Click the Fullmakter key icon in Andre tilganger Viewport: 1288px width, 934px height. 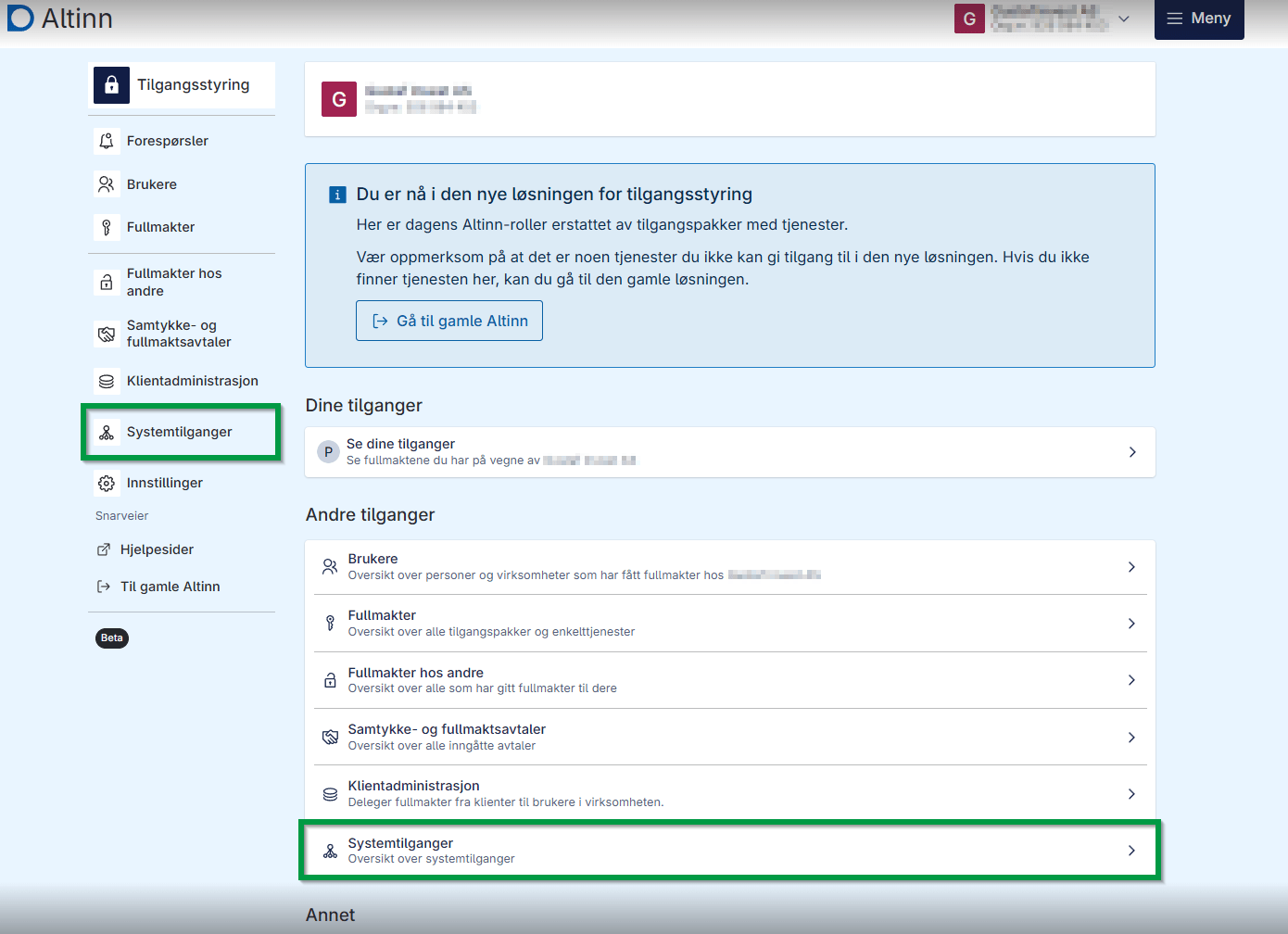[330, 624]
